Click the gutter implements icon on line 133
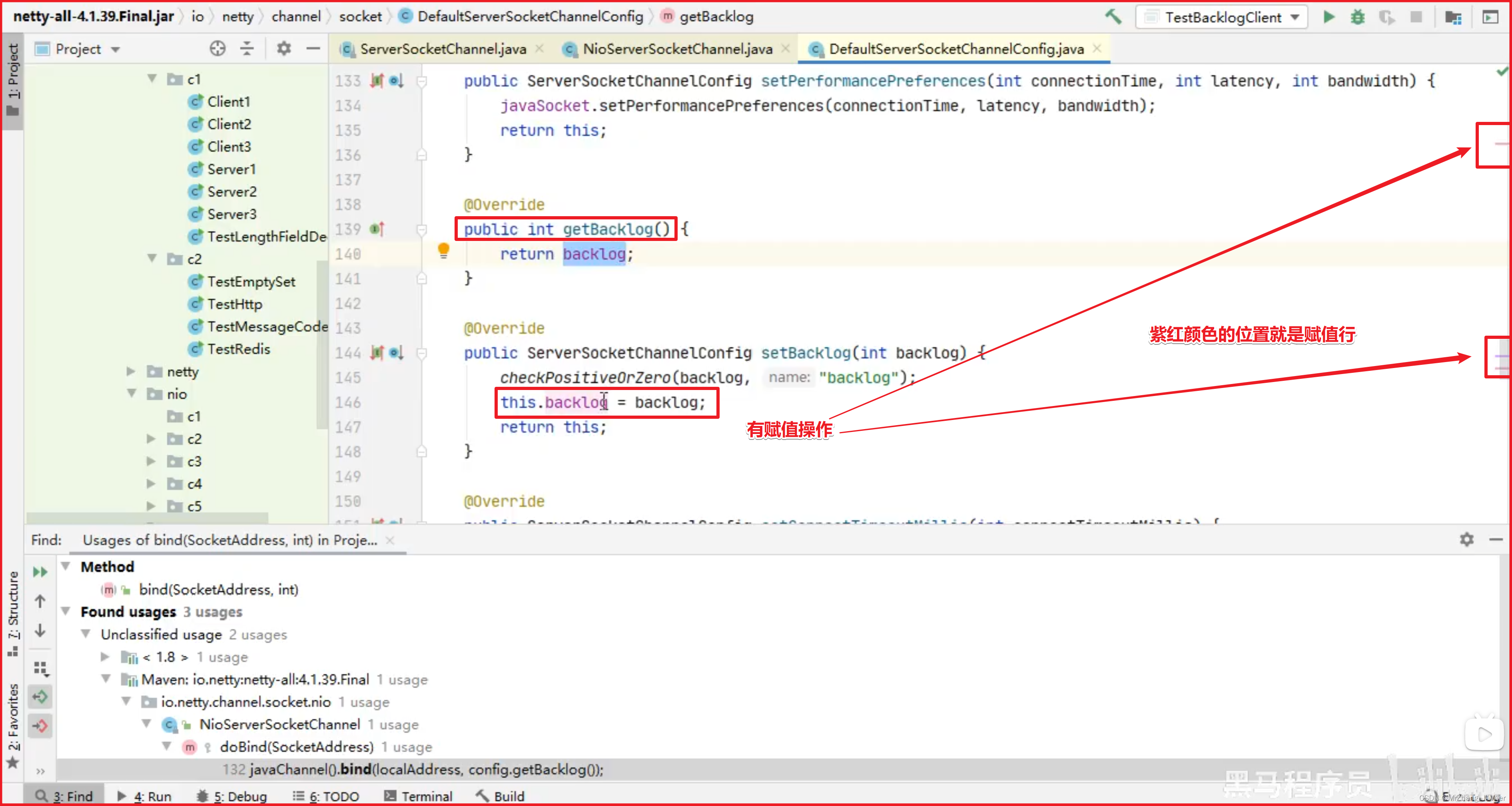Screen dimensions: 1512x806 [x=377, y=80]
